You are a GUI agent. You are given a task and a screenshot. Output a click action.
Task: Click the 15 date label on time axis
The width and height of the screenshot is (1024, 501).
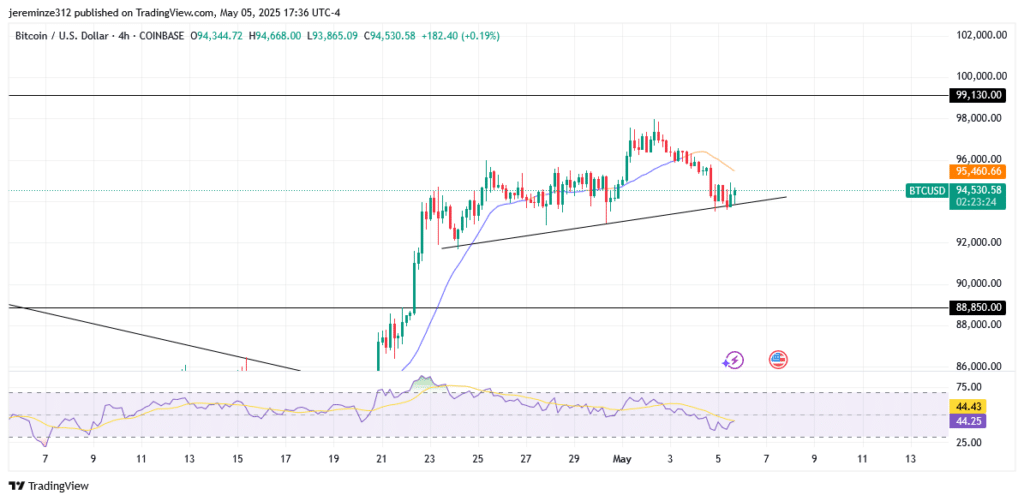point(237,459)
